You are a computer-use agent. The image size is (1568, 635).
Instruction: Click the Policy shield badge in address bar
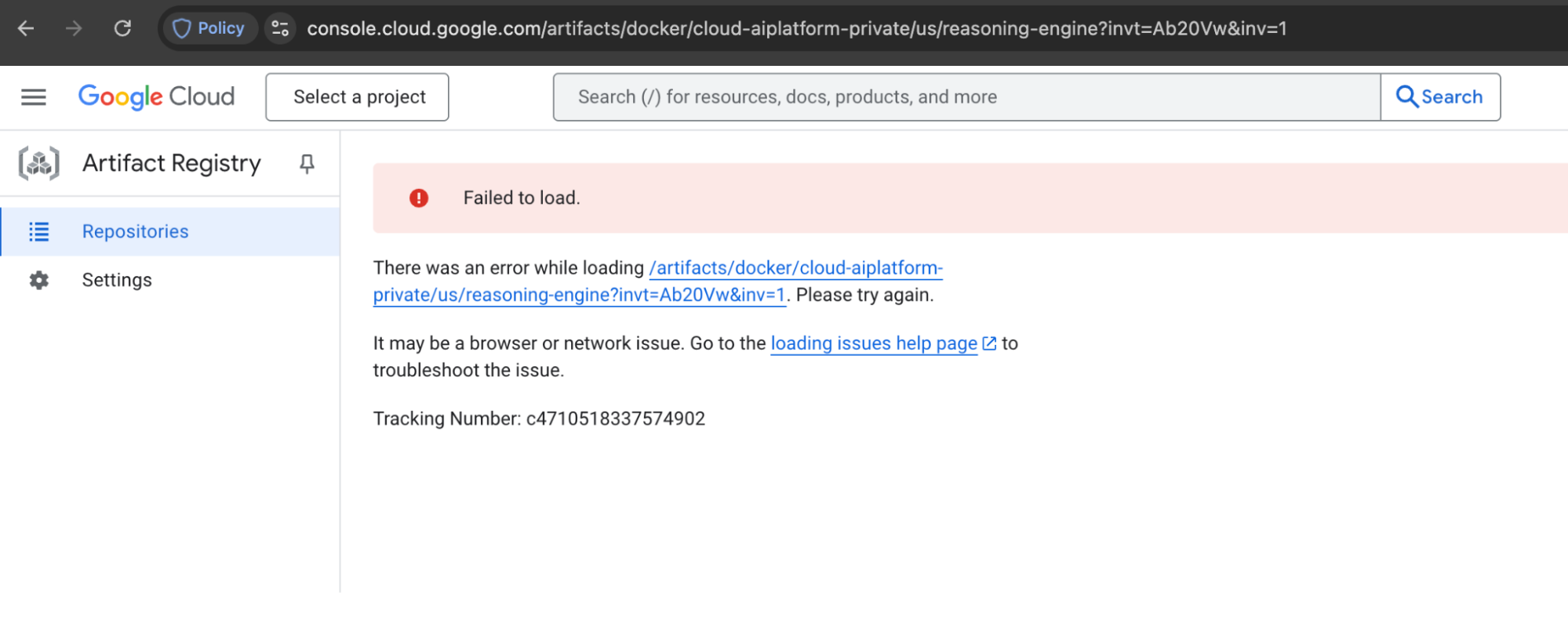(x=209, y=28)
